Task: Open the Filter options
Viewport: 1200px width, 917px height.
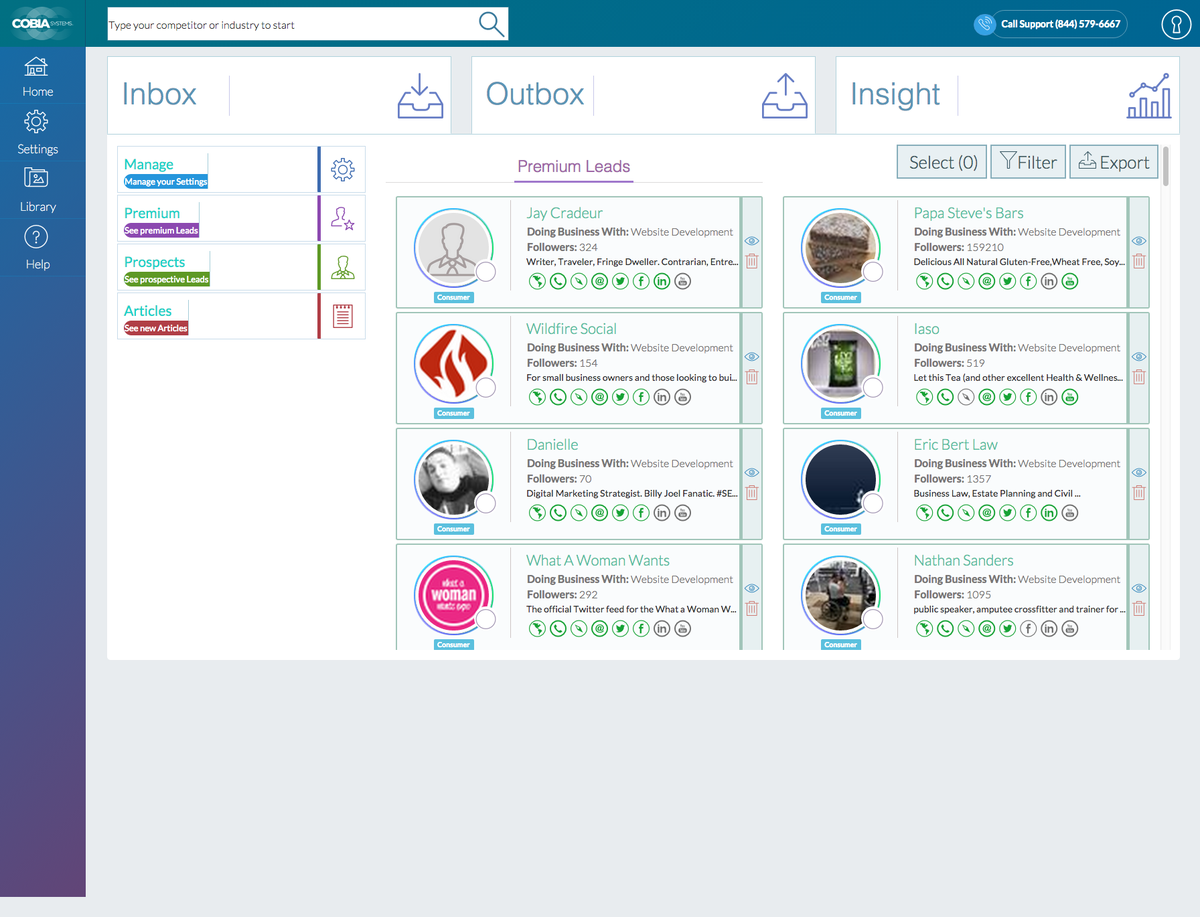Action: (x=1028, y=162)
